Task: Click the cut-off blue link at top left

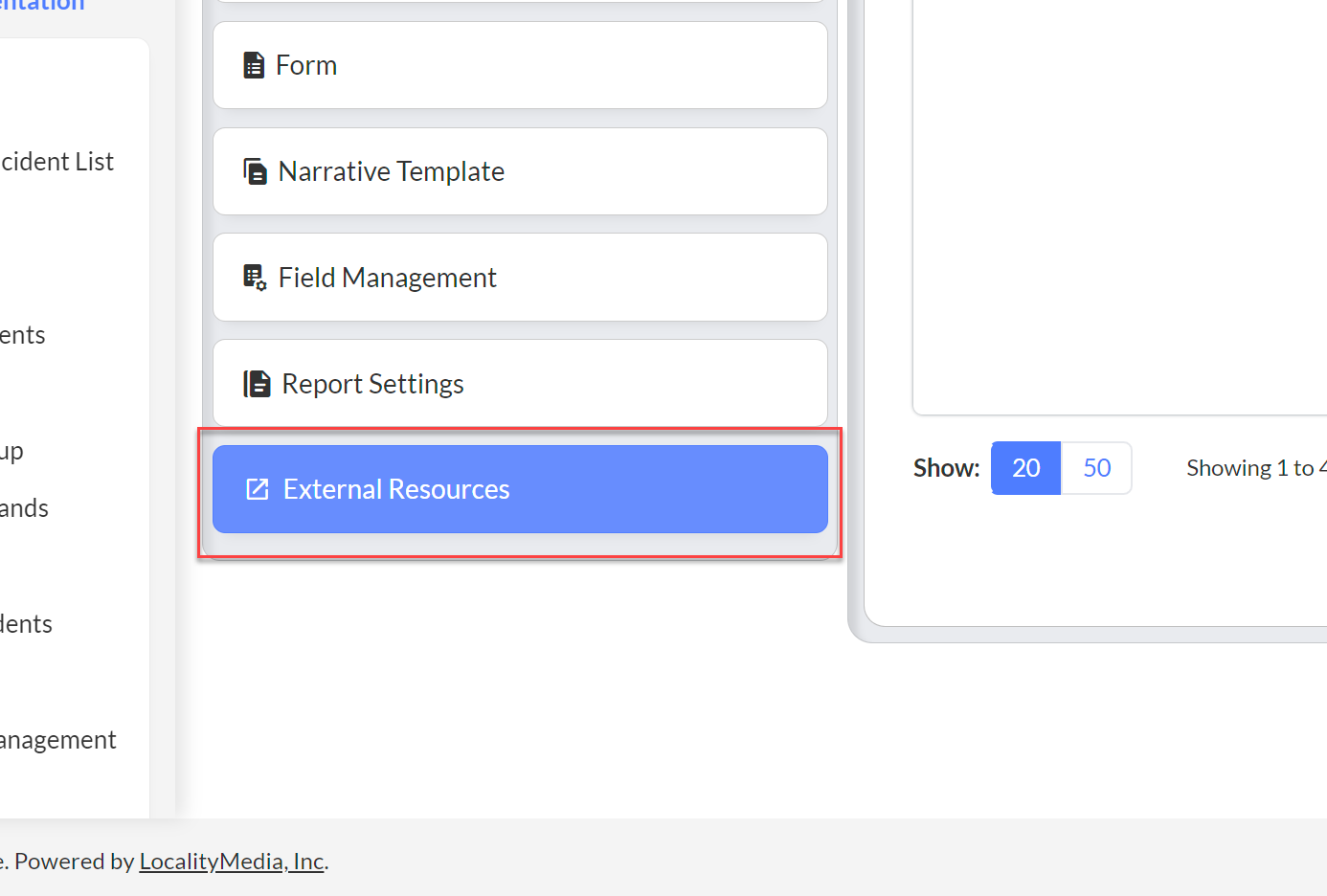Action: (42, 6)
